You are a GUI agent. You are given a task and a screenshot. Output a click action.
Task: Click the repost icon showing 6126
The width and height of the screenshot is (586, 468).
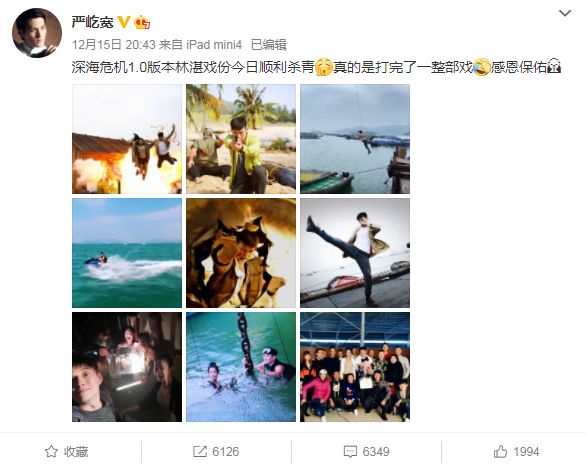click(200, 452)
